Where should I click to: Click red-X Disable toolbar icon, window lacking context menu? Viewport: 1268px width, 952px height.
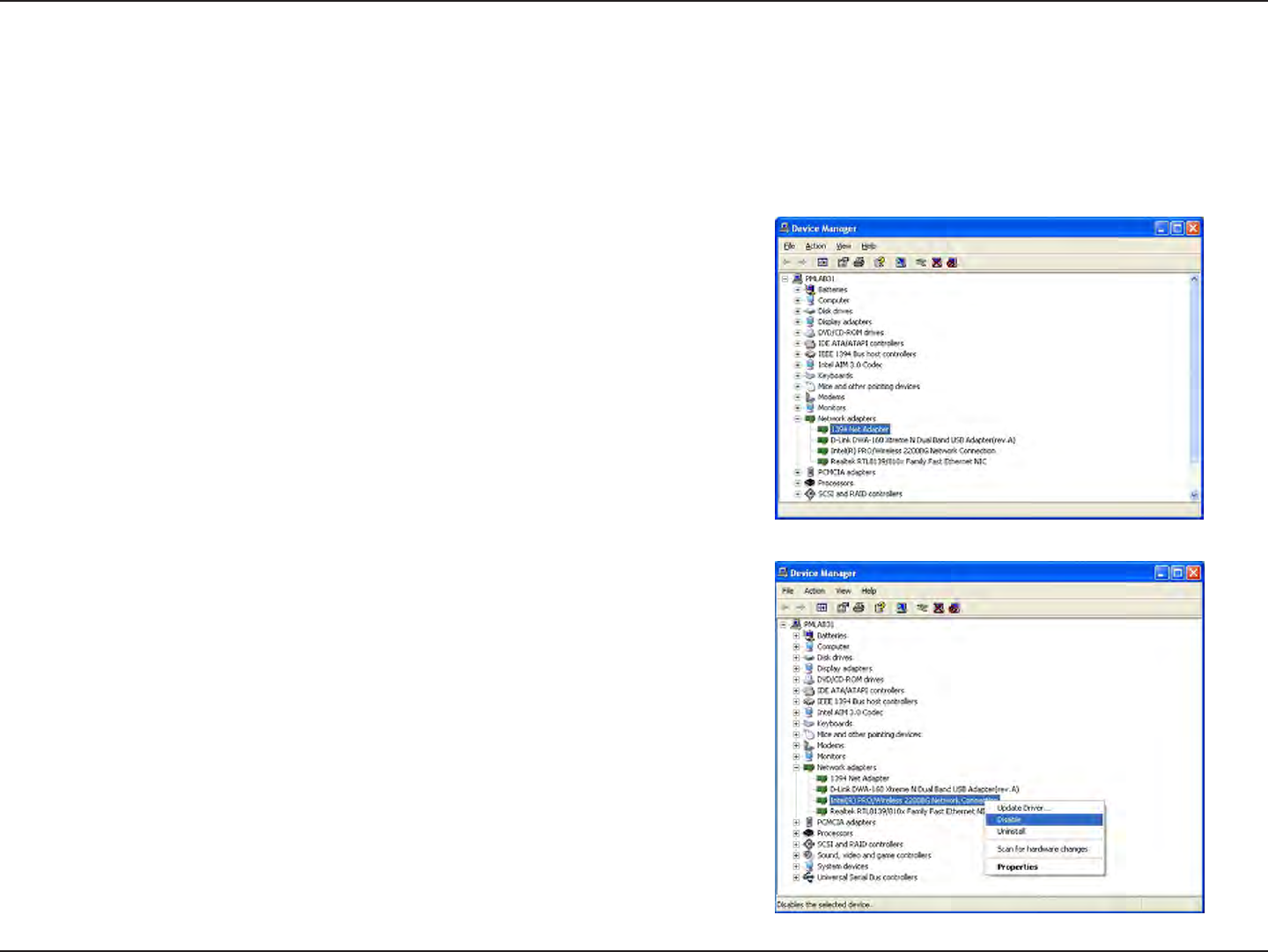(937, 262)
